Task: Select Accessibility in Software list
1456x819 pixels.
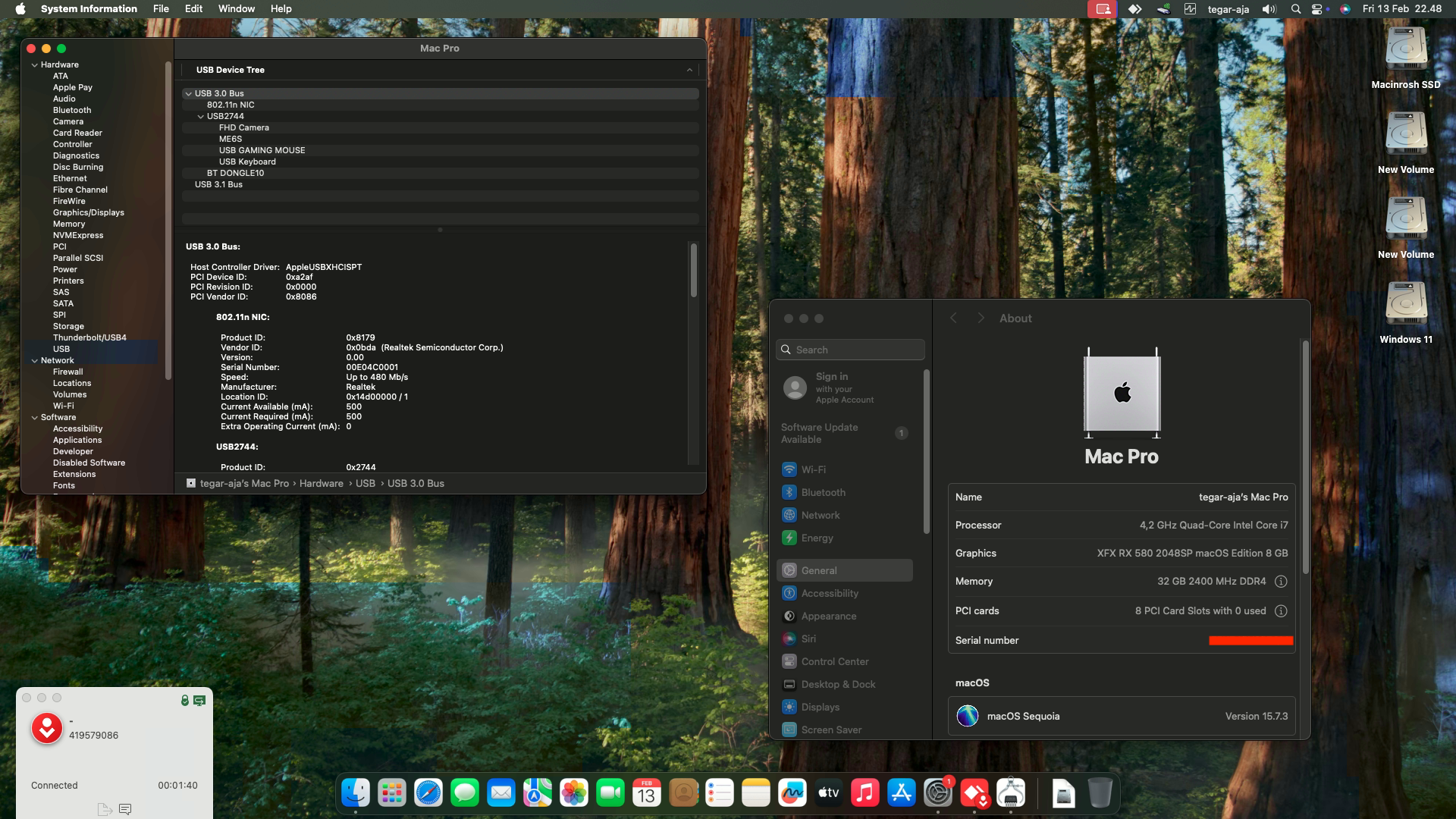Action: [x=77, y=429]
